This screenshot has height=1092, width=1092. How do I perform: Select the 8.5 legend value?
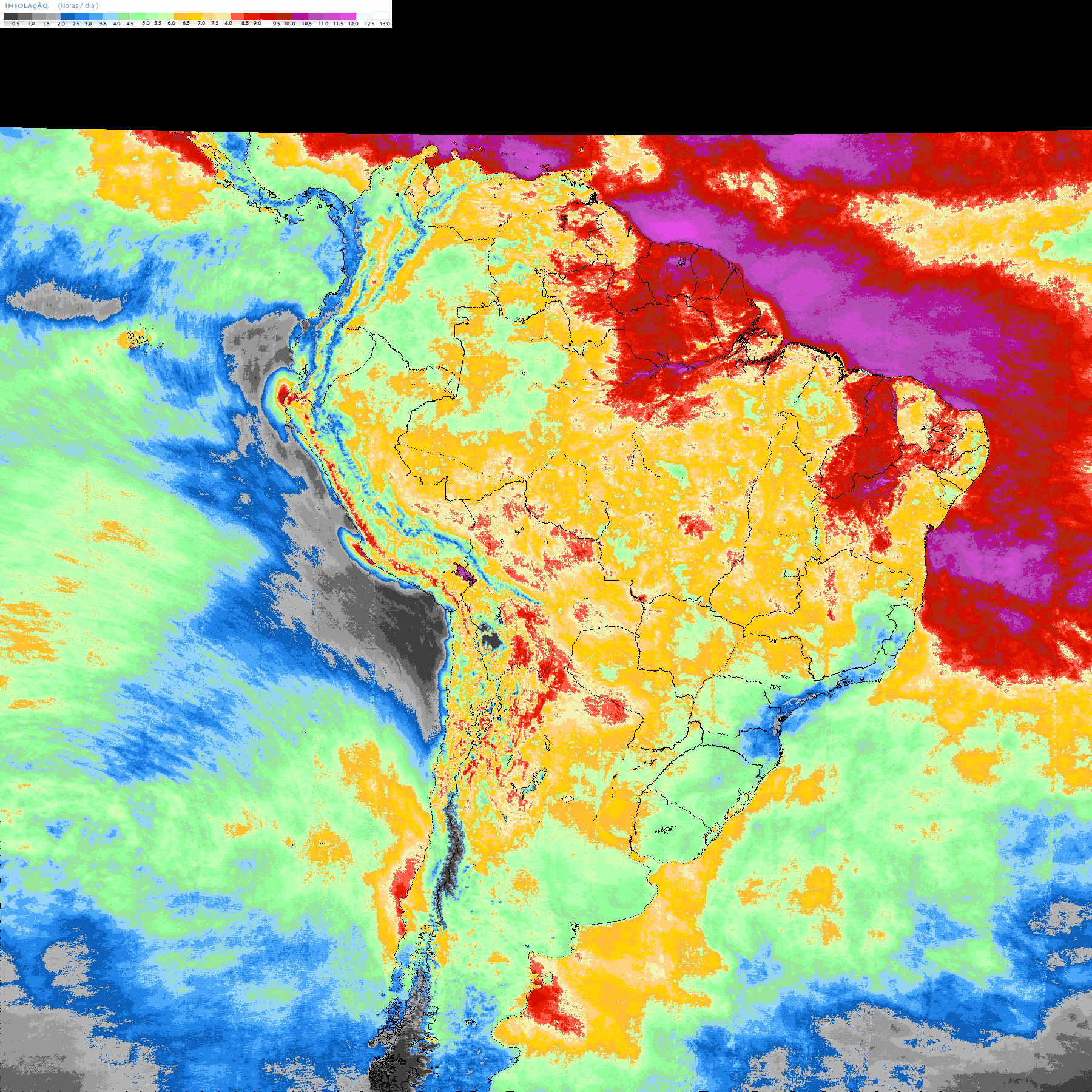coord(245,24)
